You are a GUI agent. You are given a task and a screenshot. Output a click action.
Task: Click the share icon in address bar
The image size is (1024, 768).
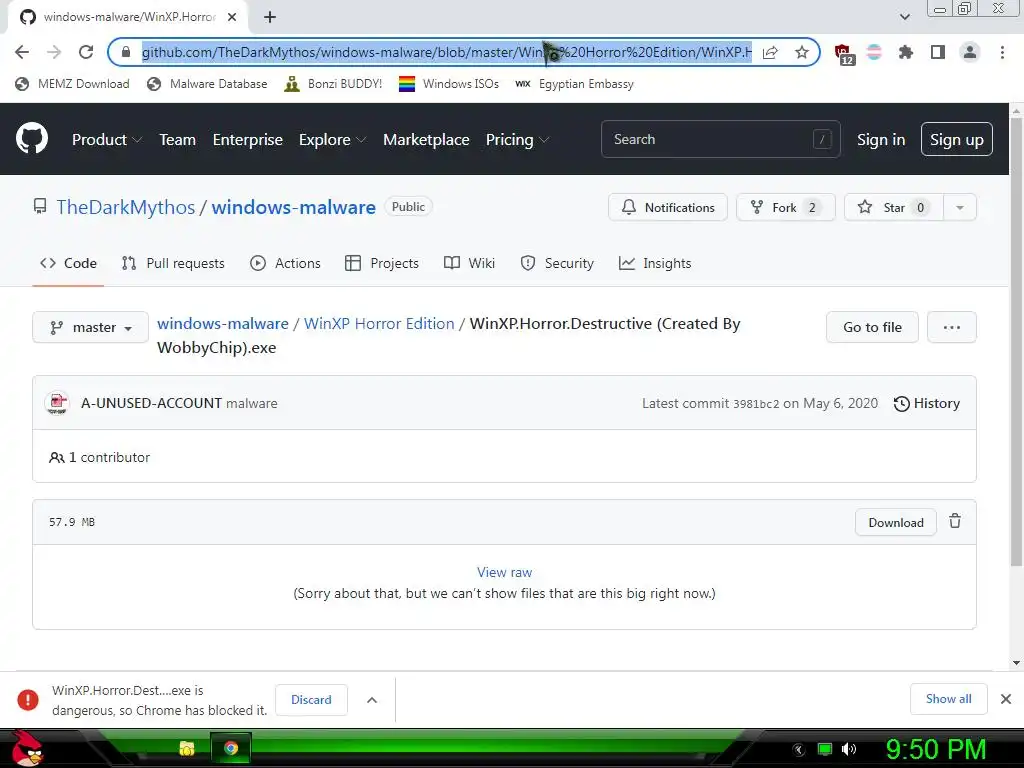point(770,52)
